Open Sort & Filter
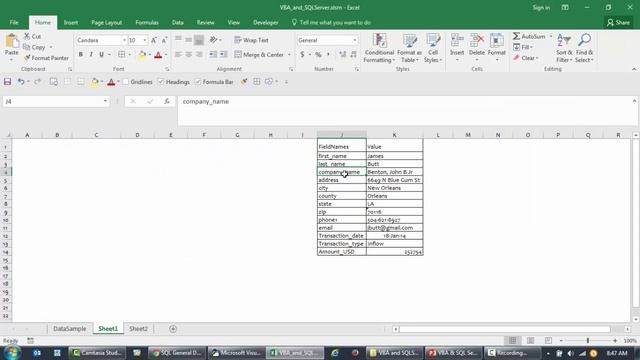Screen dimensions: 640x360 564,48
